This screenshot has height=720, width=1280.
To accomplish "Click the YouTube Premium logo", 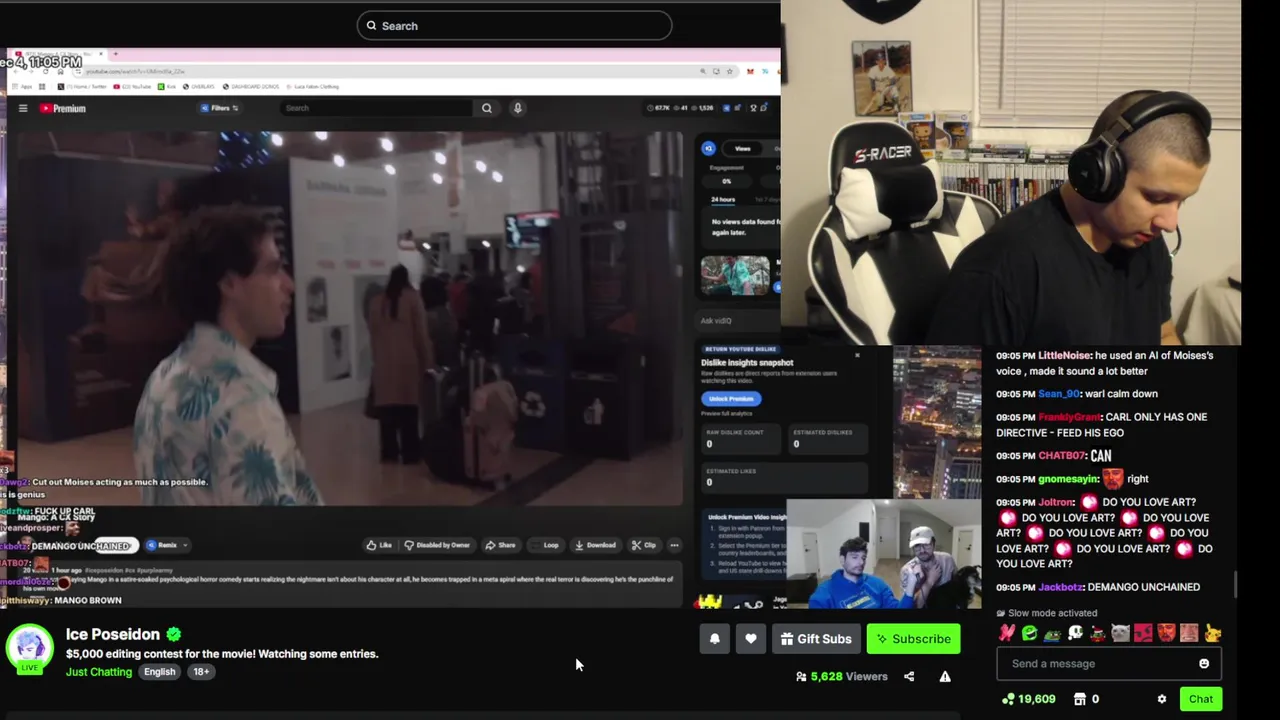I will pyautogui.click(x=62, y=108).
